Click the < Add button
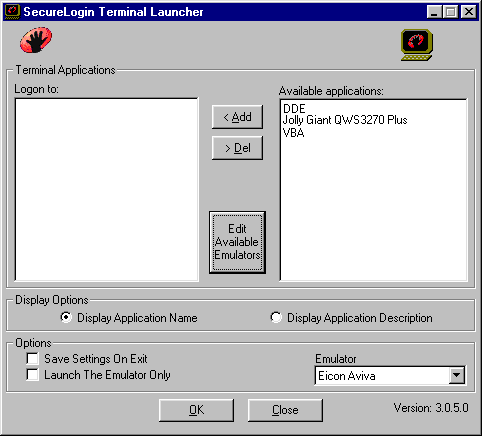 click(237, 117)
